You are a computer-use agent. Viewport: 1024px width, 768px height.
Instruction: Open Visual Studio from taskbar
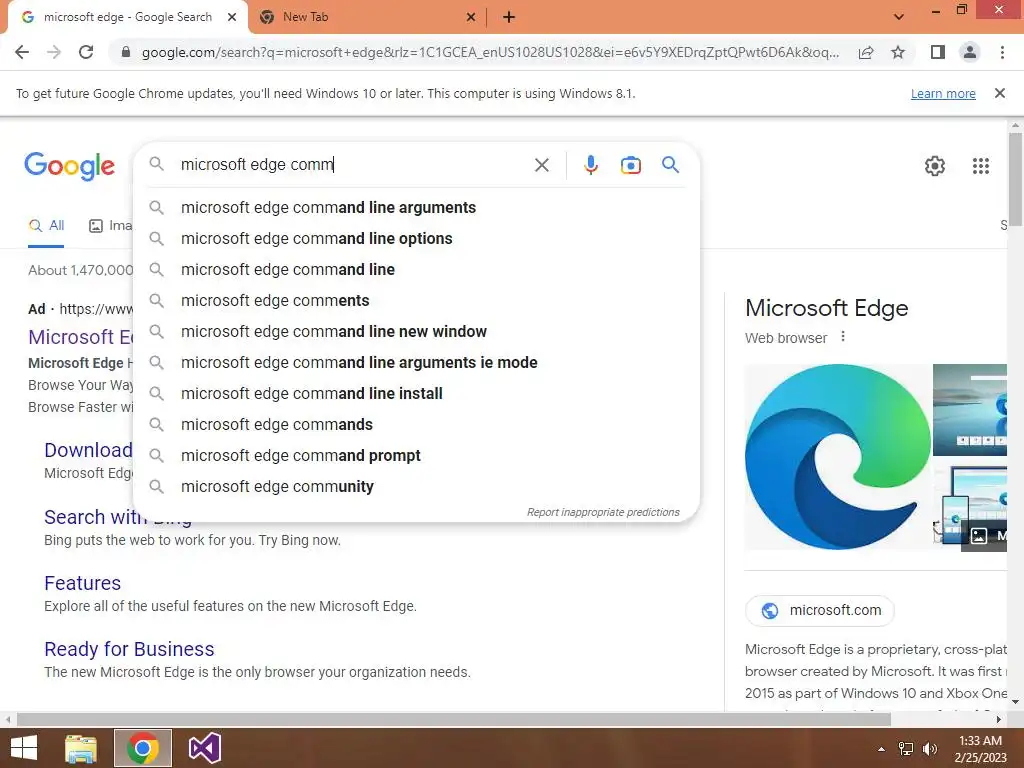204,748
